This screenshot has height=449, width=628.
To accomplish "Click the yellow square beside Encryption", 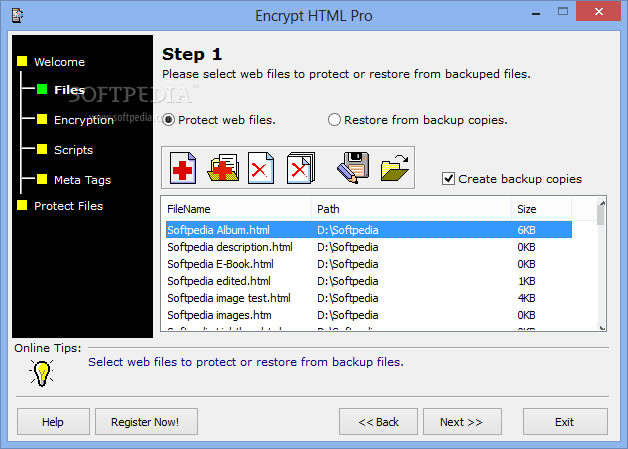I will pyautogui.click(x=42, y=119).
